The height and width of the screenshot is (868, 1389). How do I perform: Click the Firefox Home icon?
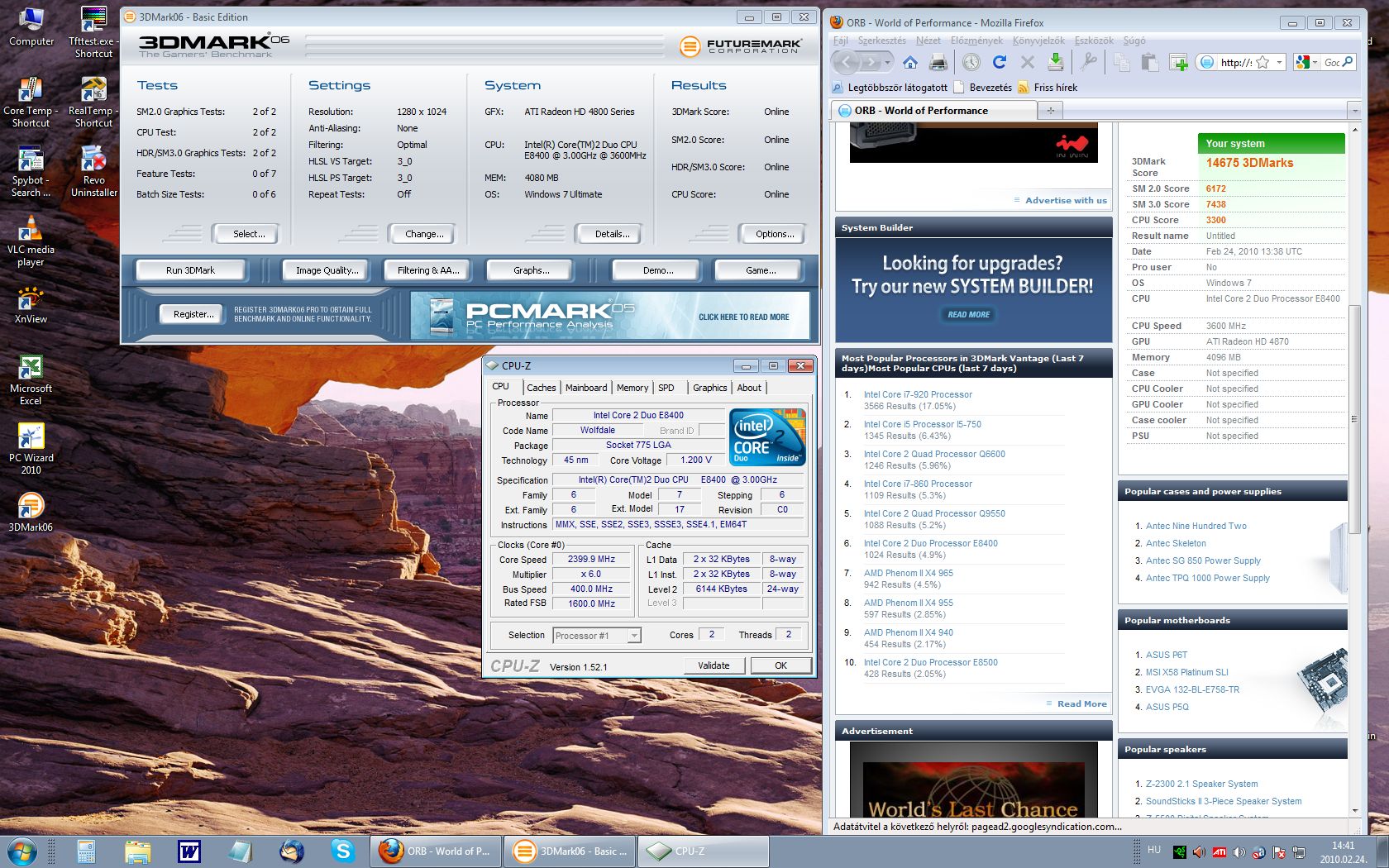pos(910,62)
